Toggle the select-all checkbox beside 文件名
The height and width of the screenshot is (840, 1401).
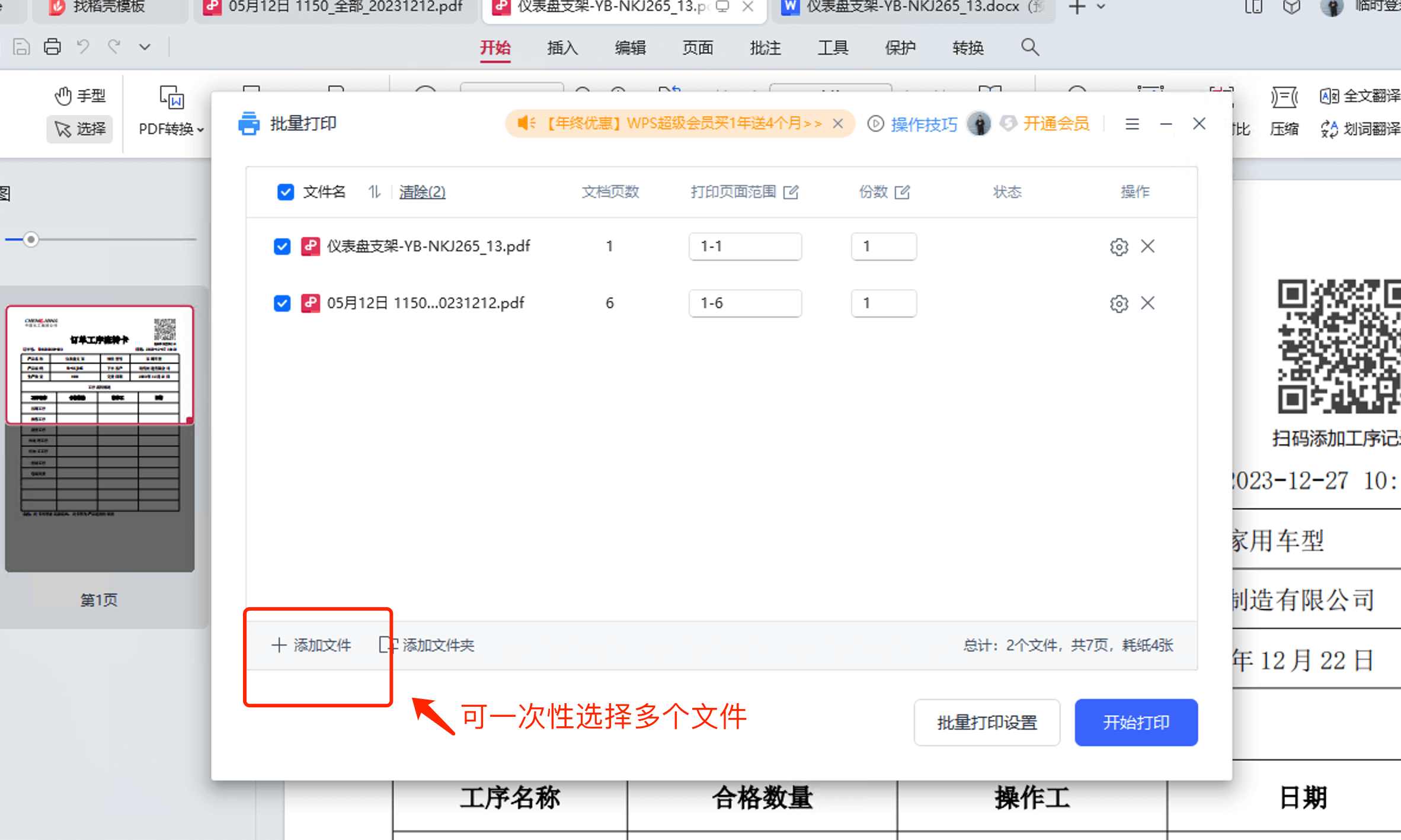coord(286,192)
